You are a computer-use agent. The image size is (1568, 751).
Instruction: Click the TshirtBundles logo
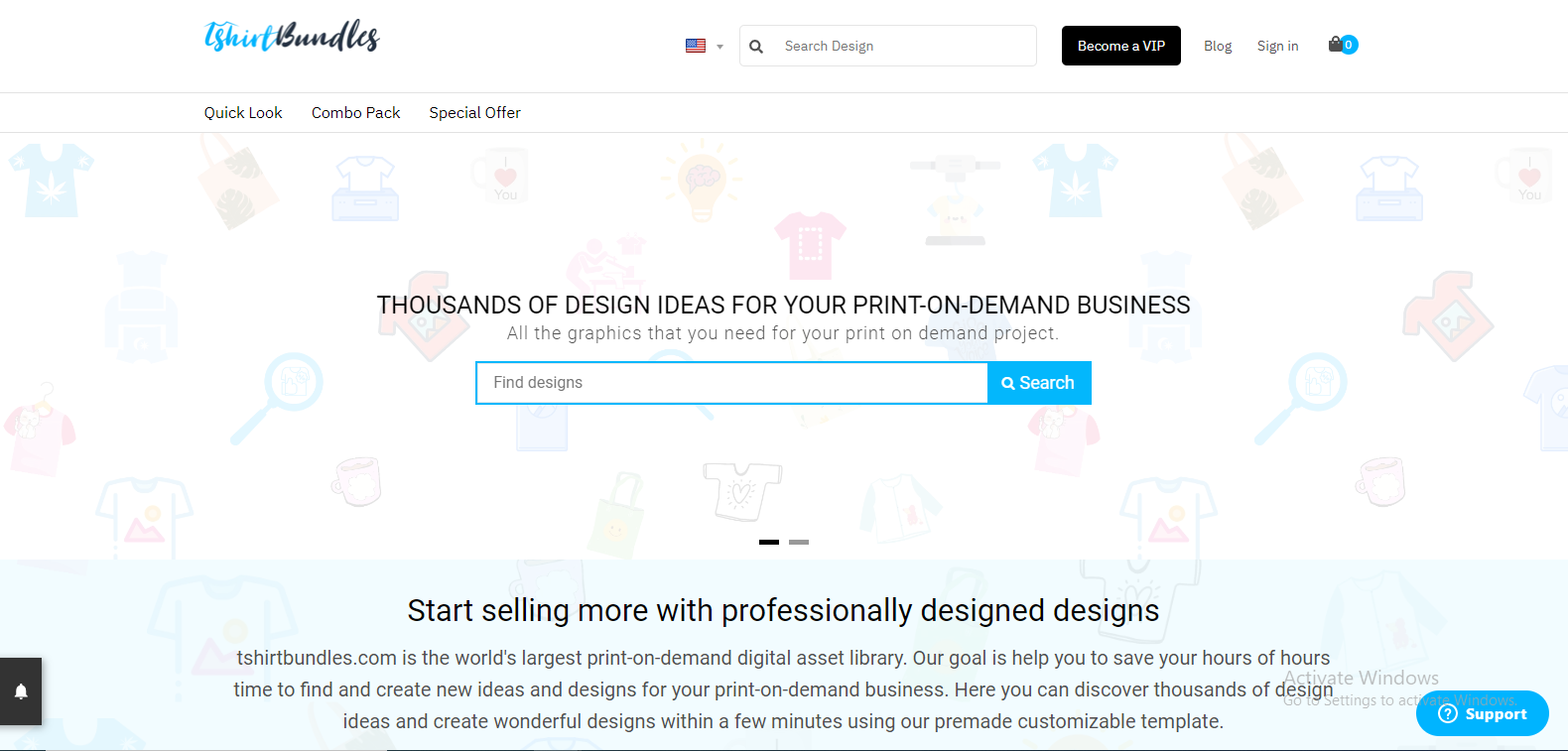pyautogui.click(x=292, y=36)
